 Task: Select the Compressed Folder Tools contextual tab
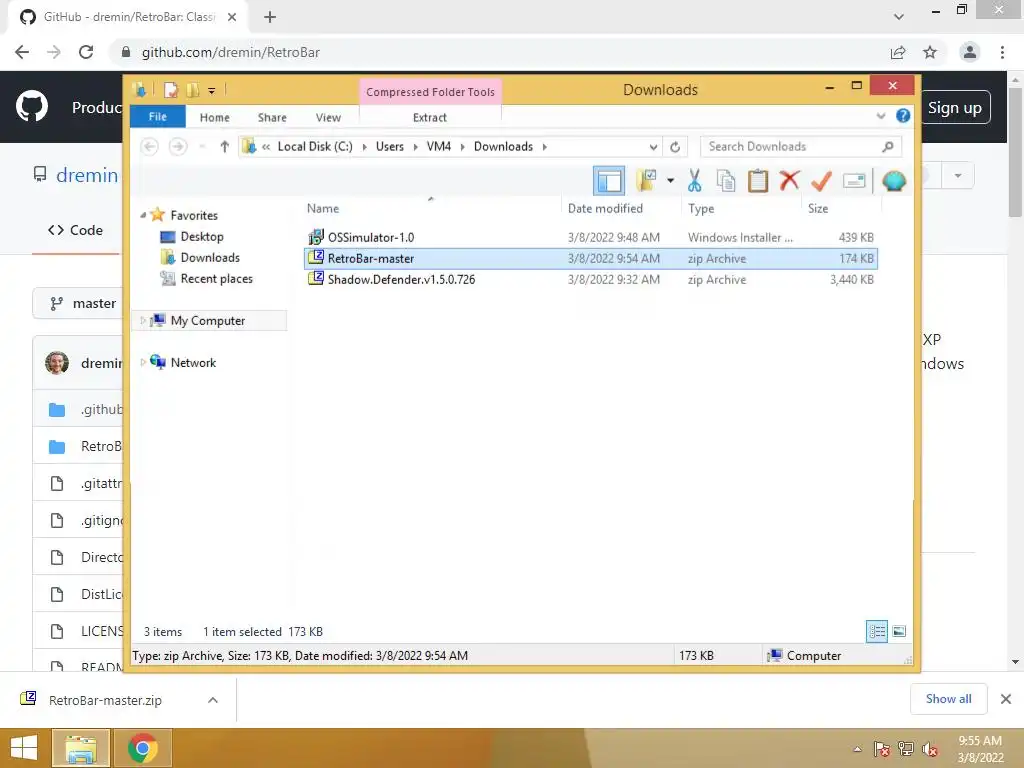tap(430, 92)
